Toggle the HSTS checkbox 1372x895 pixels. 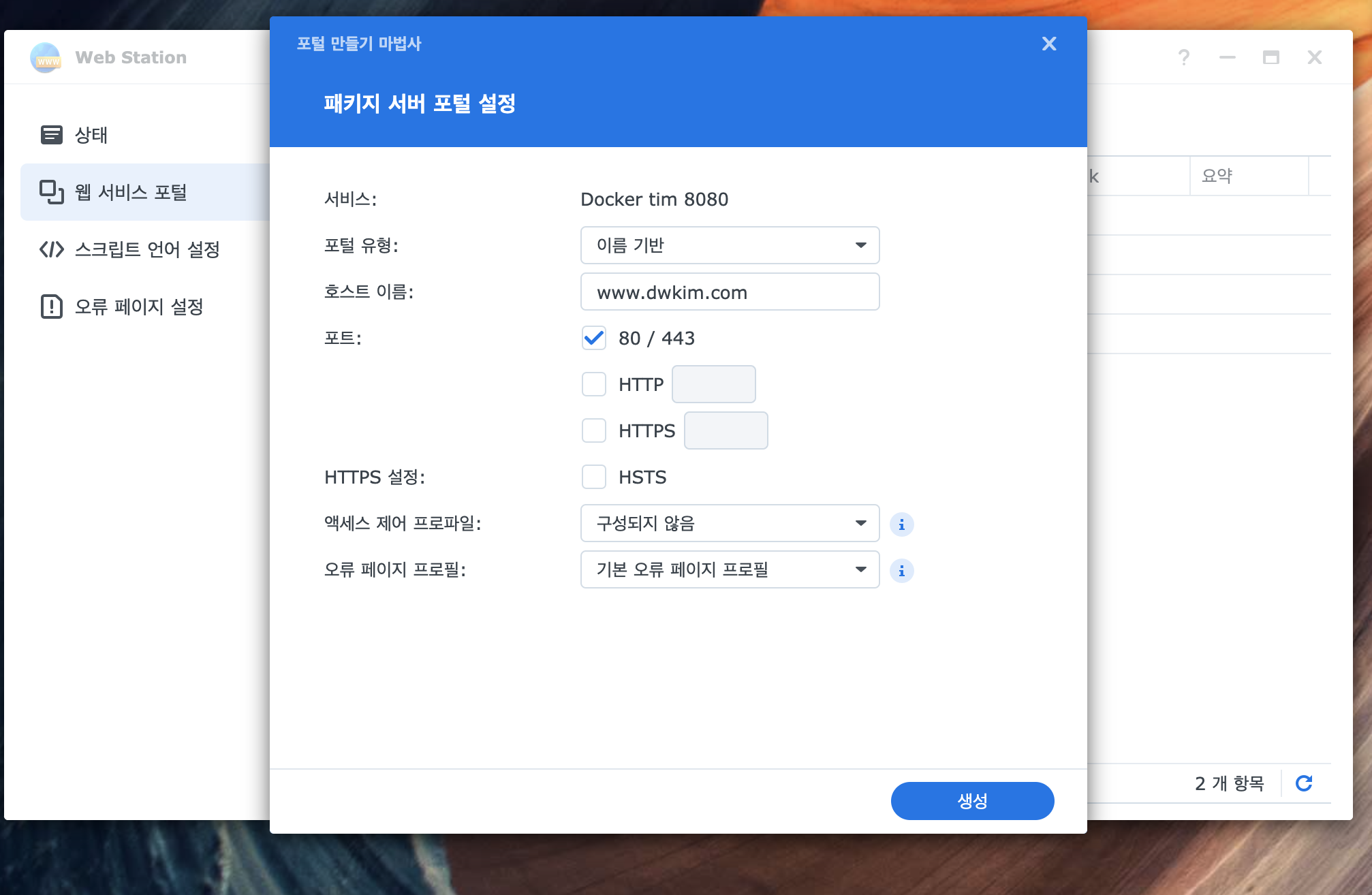[x=594, y=477]
